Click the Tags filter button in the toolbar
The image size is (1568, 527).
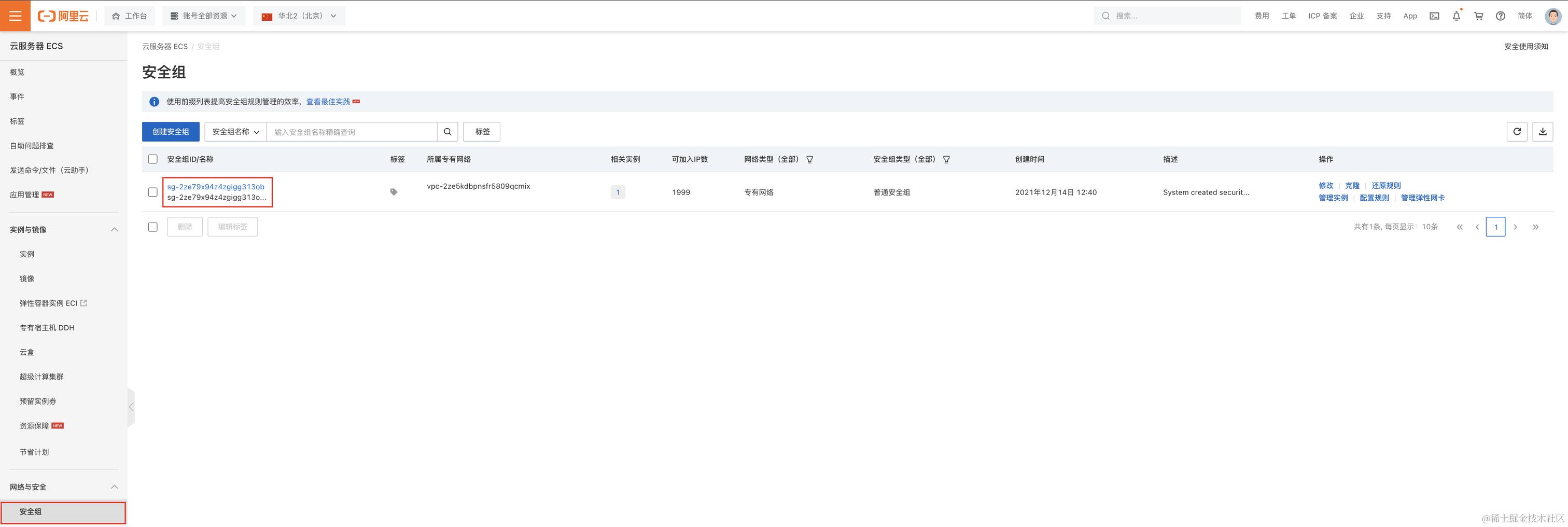tap(482, 132)
